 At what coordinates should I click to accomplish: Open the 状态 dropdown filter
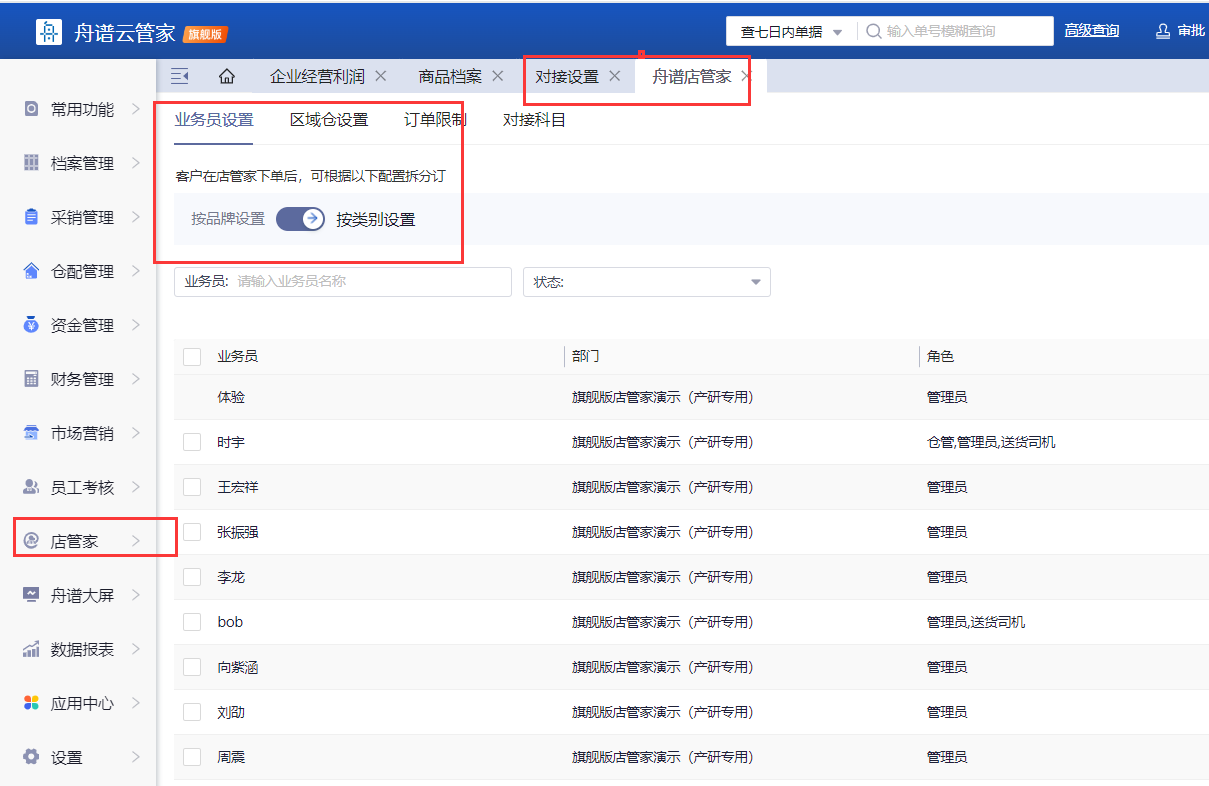coord(646,282)
